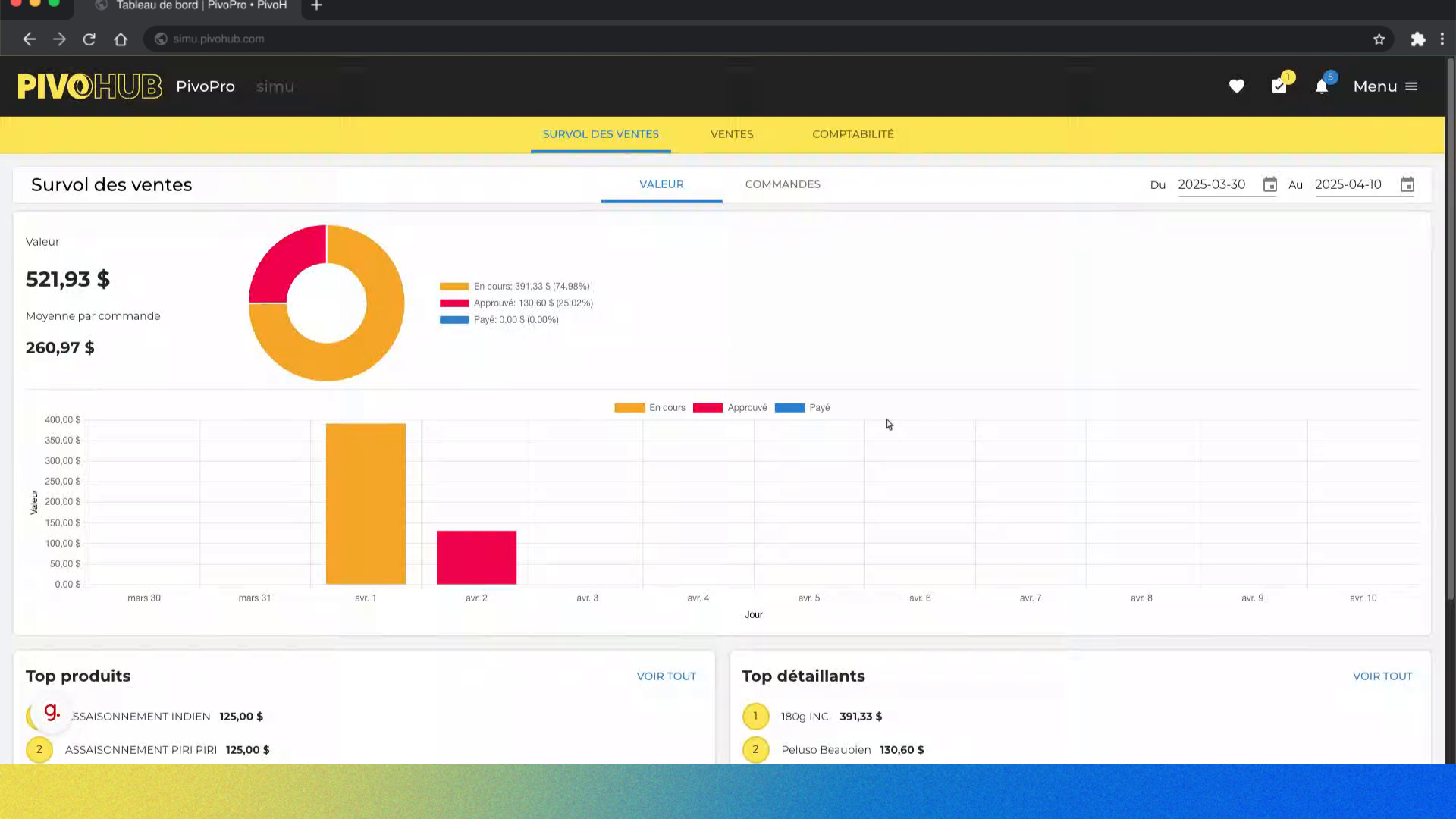Switch to the Commandes tab
The height and width of the screenshot is (819, 1456).
[783, 184]
